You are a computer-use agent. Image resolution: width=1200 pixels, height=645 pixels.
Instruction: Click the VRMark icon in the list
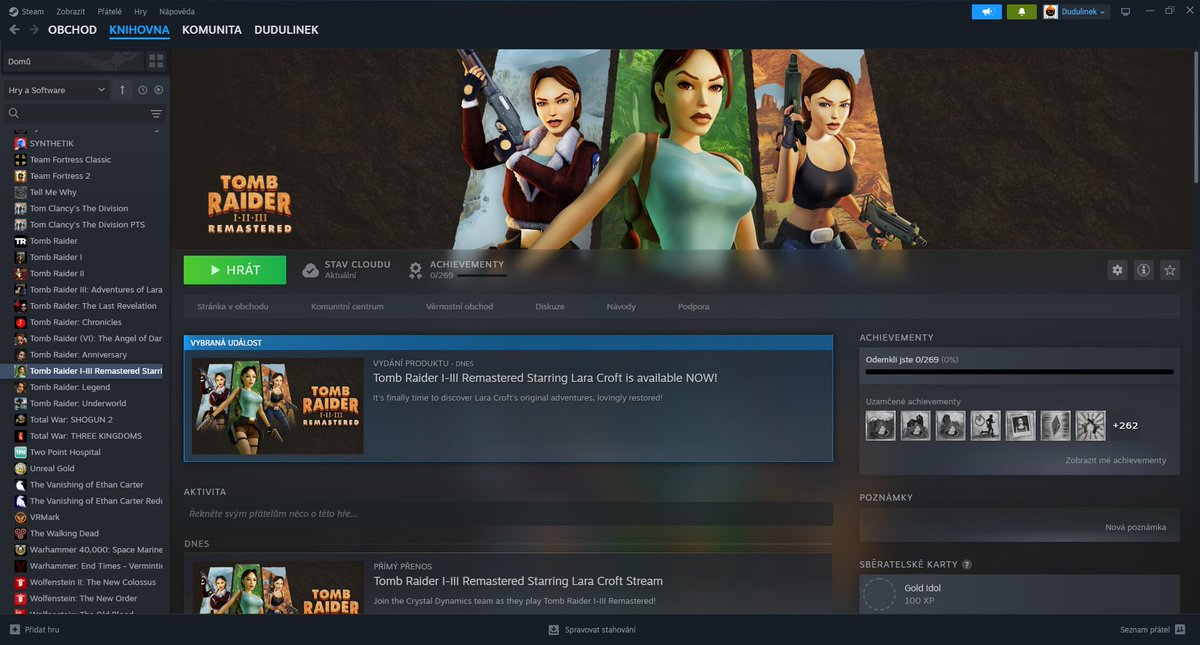pos(20,517)
